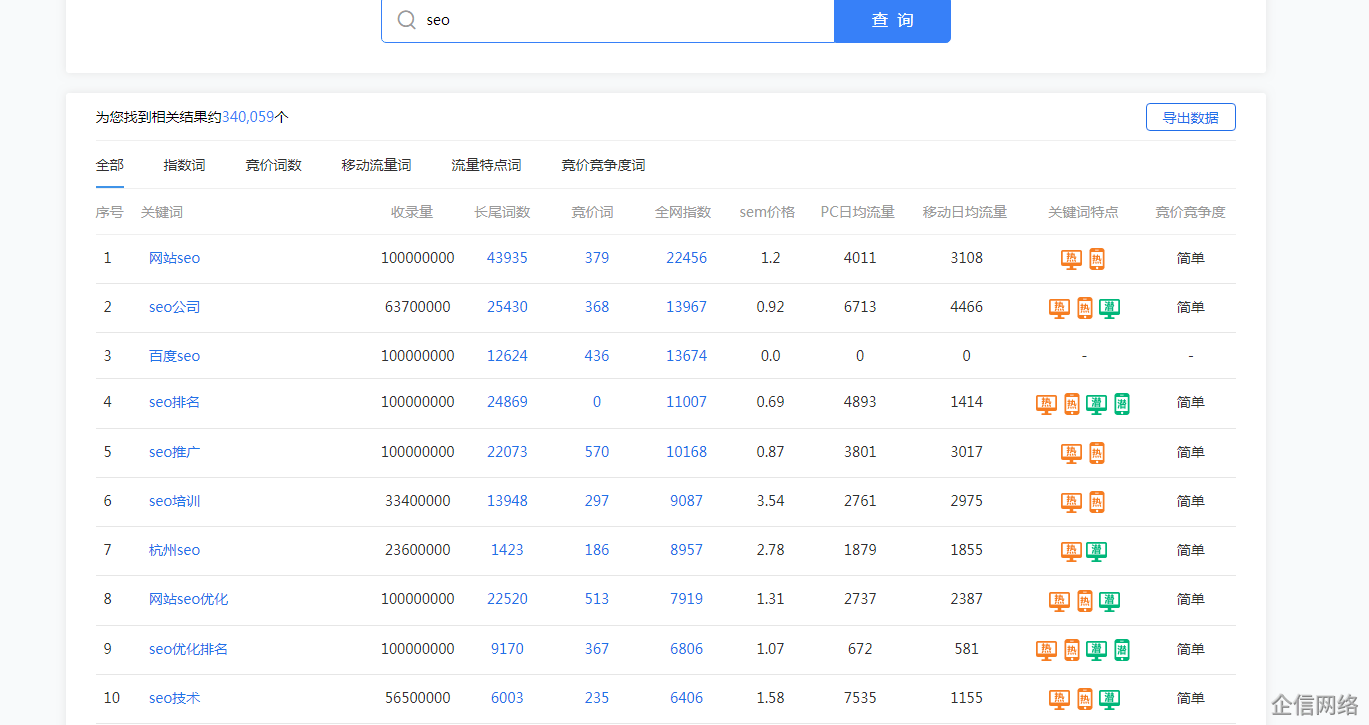Click the green PC potential icon for seo优化排名

[1096, 650]
